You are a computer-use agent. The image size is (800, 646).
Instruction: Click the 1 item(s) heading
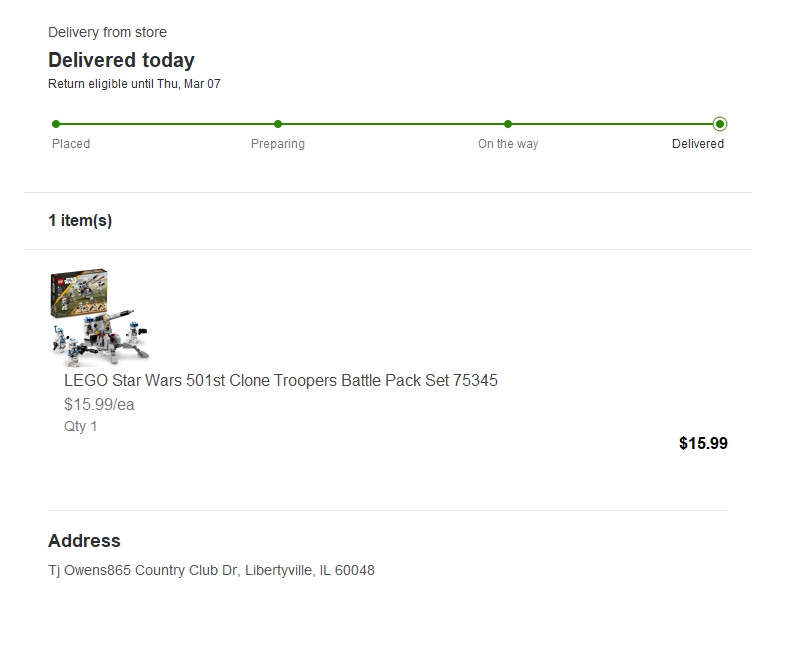point(80,220)
